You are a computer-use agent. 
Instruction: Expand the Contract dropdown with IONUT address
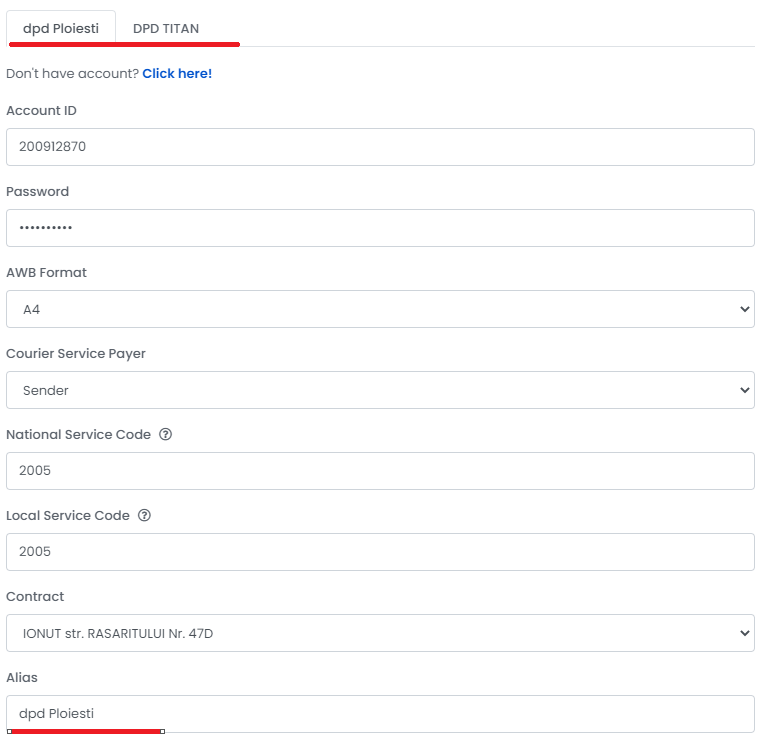(381, 633)
